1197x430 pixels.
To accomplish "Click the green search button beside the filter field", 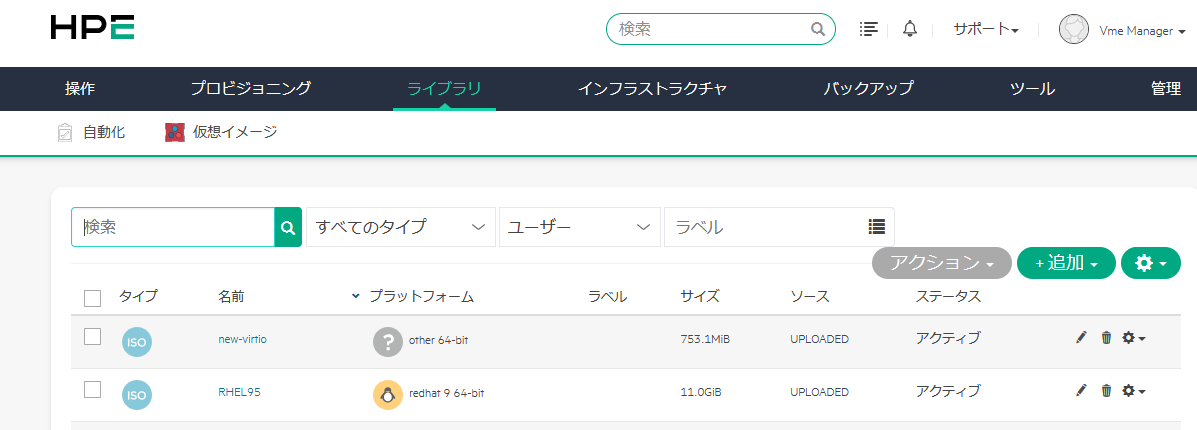I will click(288, 227).
